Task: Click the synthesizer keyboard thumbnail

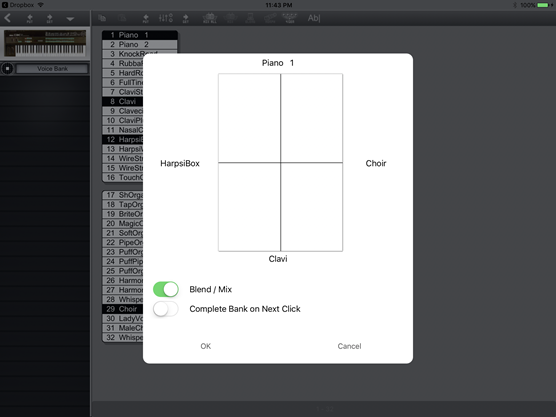Action: click(x=45, y=43)
